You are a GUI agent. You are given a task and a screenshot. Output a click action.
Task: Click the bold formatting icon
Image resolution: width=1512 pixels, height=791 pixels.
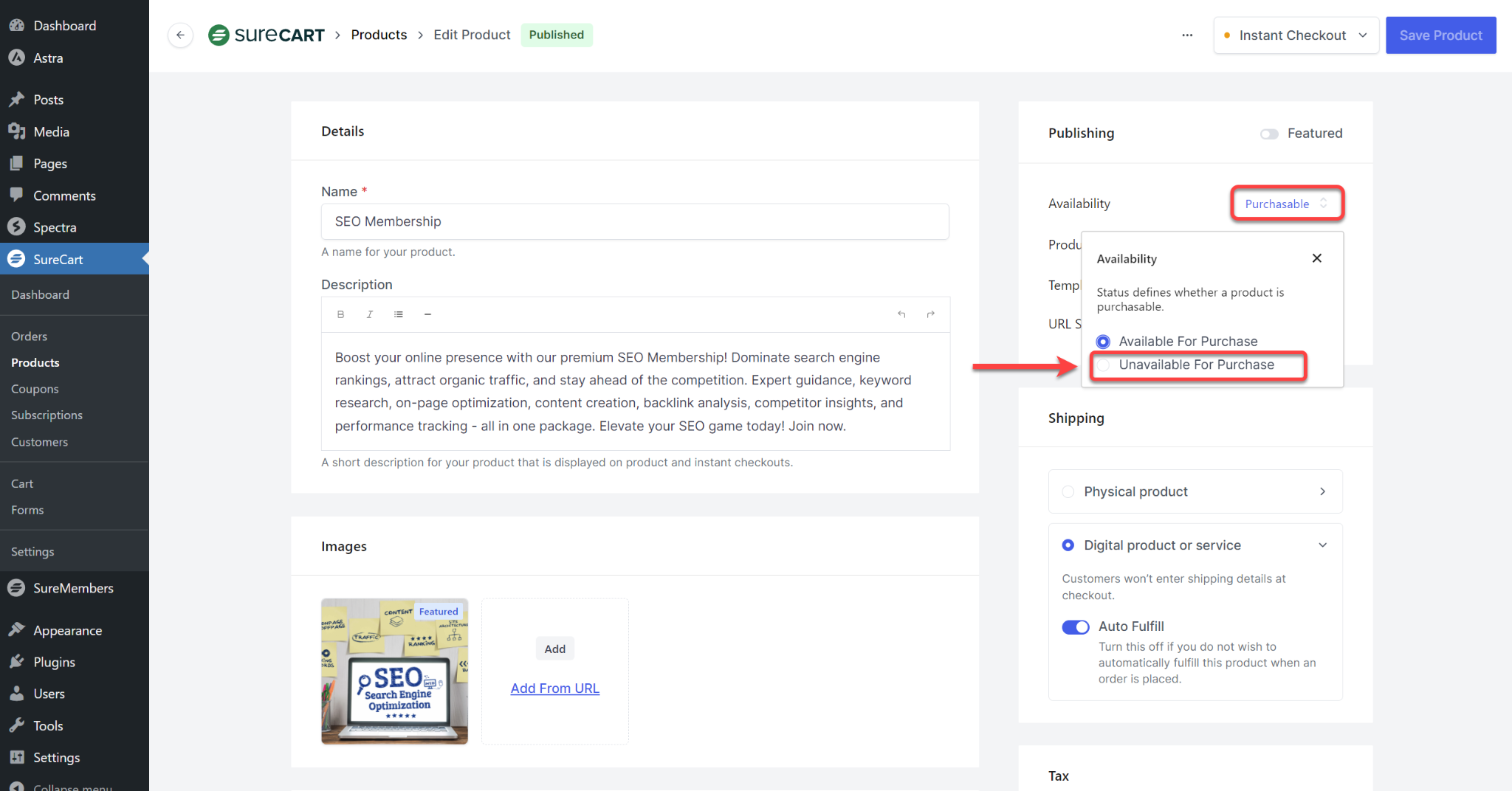pyautogui.click(x=340, y=314)
